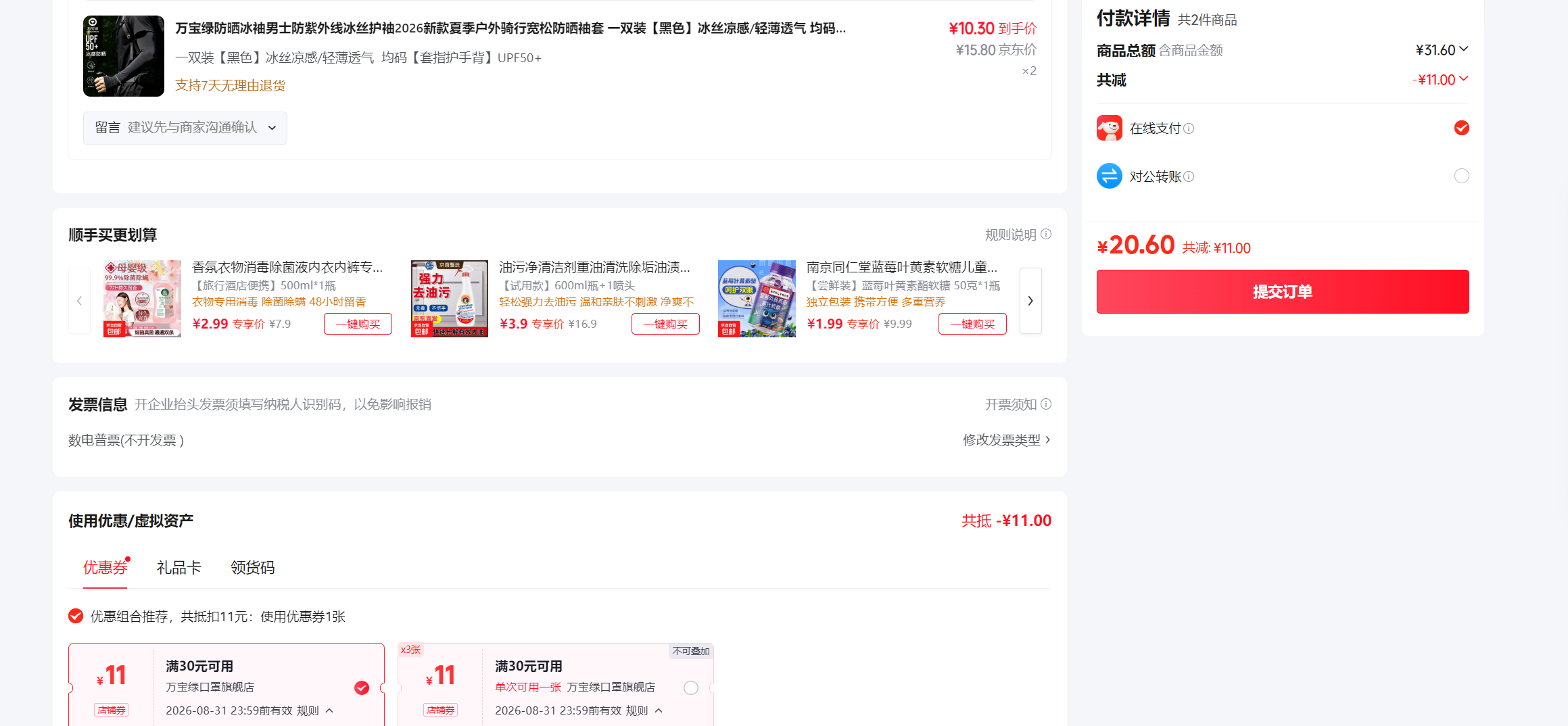The width and height of the screenshot is (1568, 726).
Task: Click the 蓝莓叶黄素软糖 product image
Action: [x=757, y=299]
